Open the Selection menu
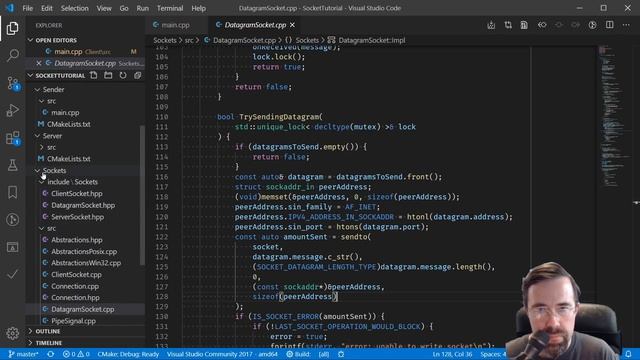Screen dimensions: 640x360 (x=75, y=8)
